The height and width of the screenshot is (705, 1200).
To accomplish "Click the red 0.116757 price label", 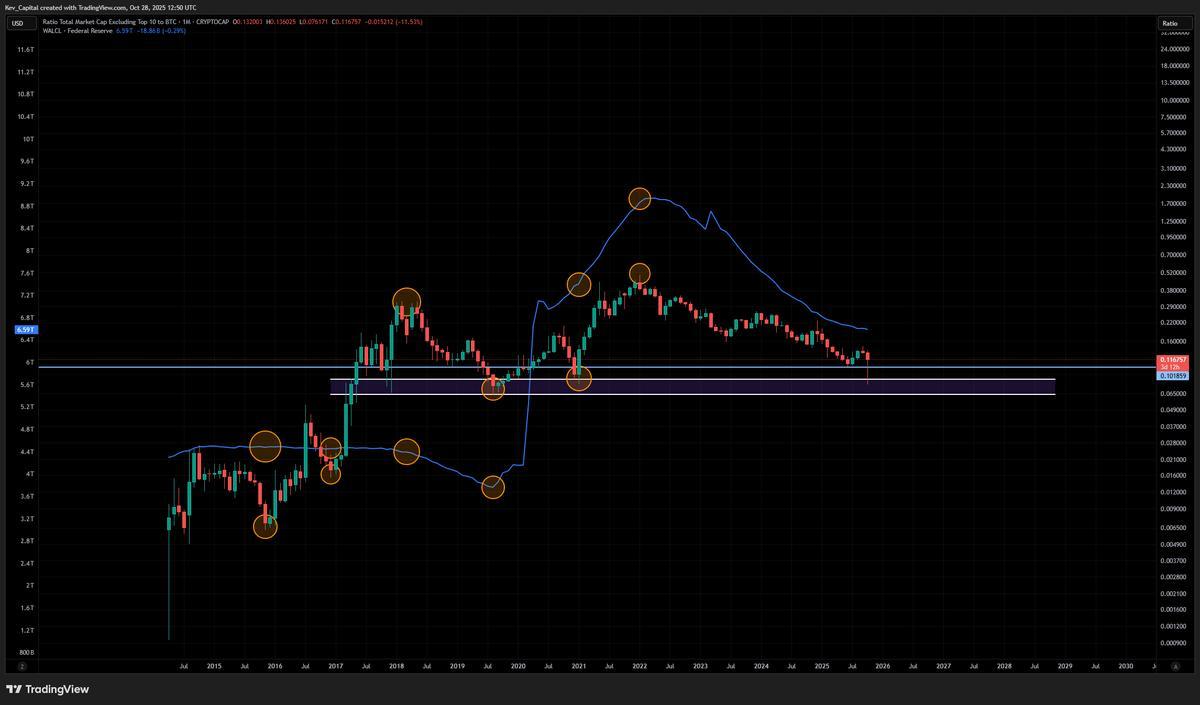I will coord(1172,359).
